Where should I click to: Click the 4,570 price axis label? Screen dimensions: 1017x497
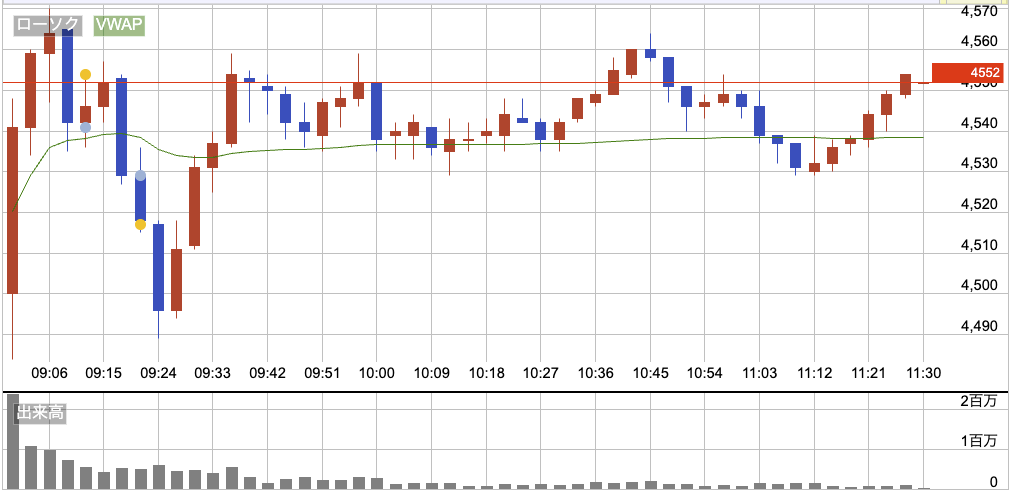[x=977, y=11]
